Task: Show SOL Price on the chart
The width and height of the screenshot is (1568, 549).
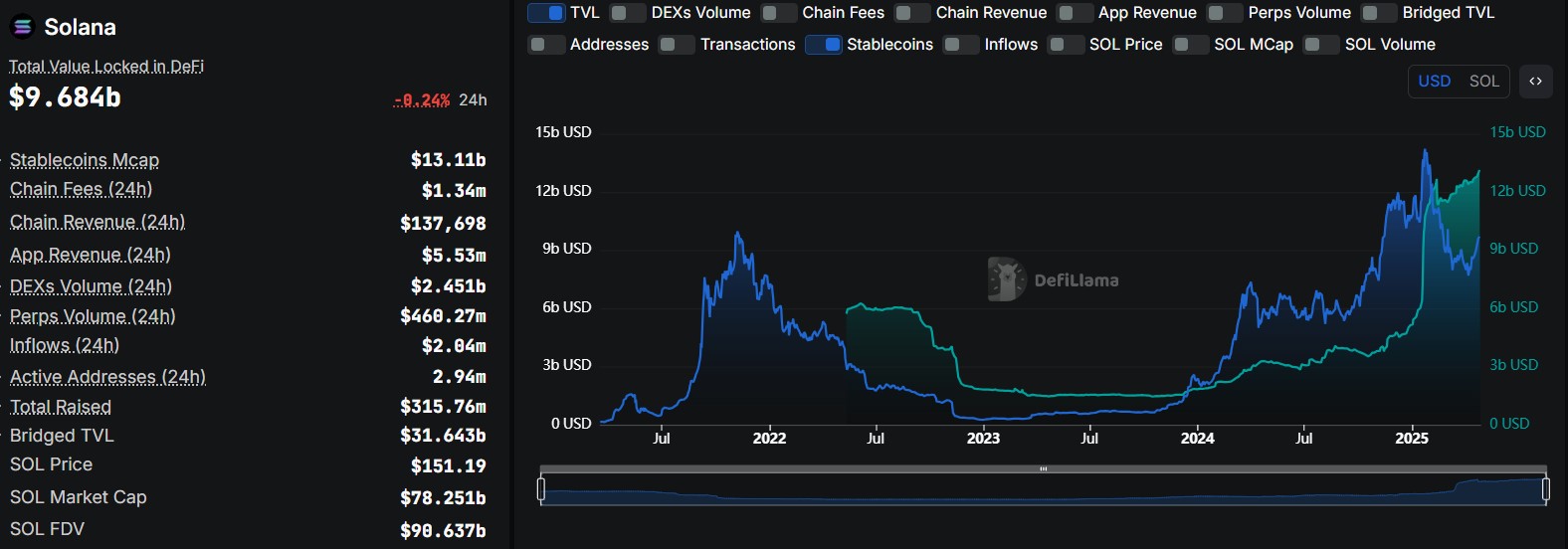Action: [1066, 45]
